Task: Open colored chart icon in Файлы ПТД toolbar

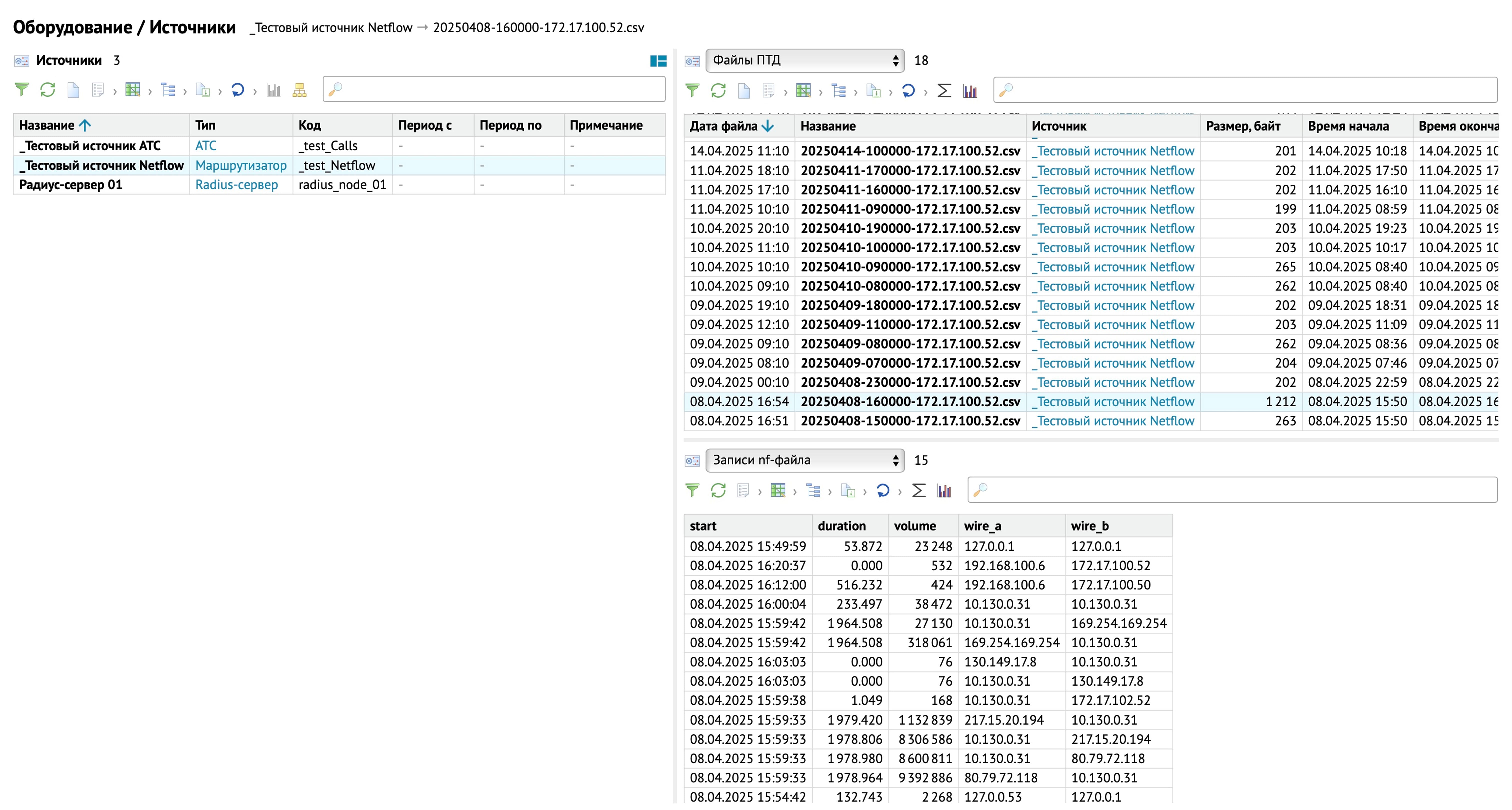Action: coord(970,90)
